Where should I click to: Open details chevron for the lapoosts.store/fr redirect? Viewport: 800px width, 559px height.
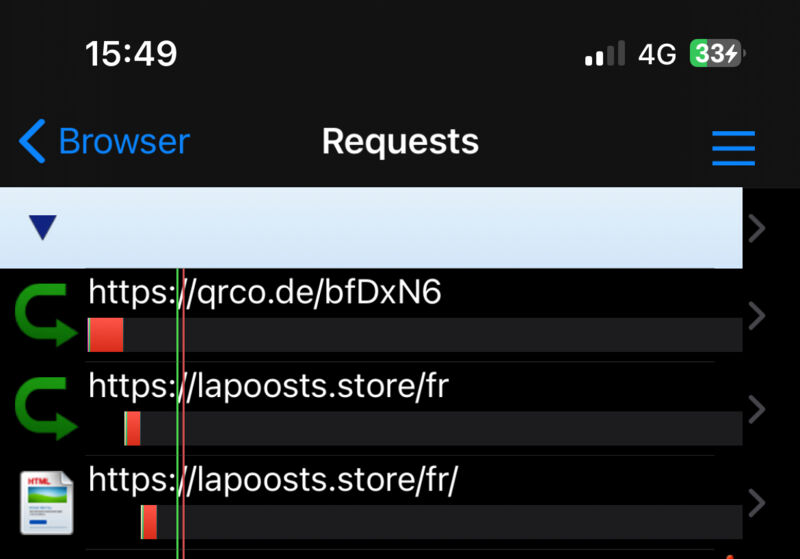(757, 409)
